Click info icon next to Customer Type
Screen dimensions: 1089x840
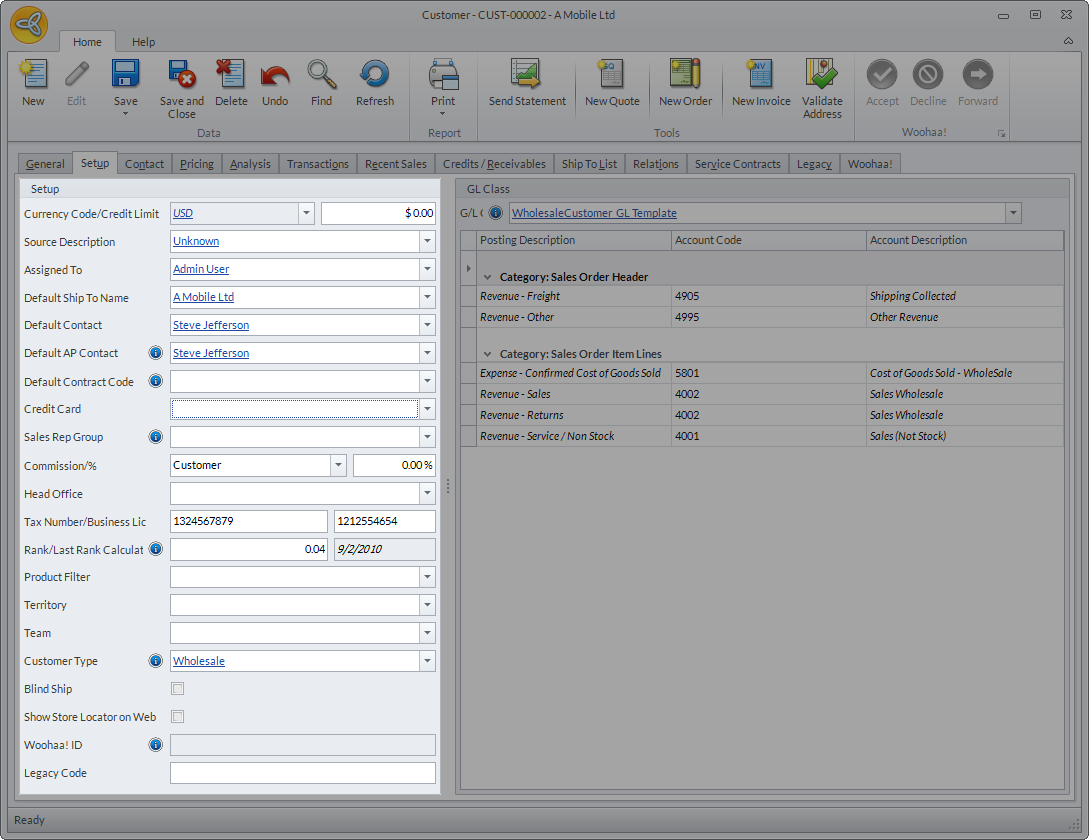click(x=156, y=661)
